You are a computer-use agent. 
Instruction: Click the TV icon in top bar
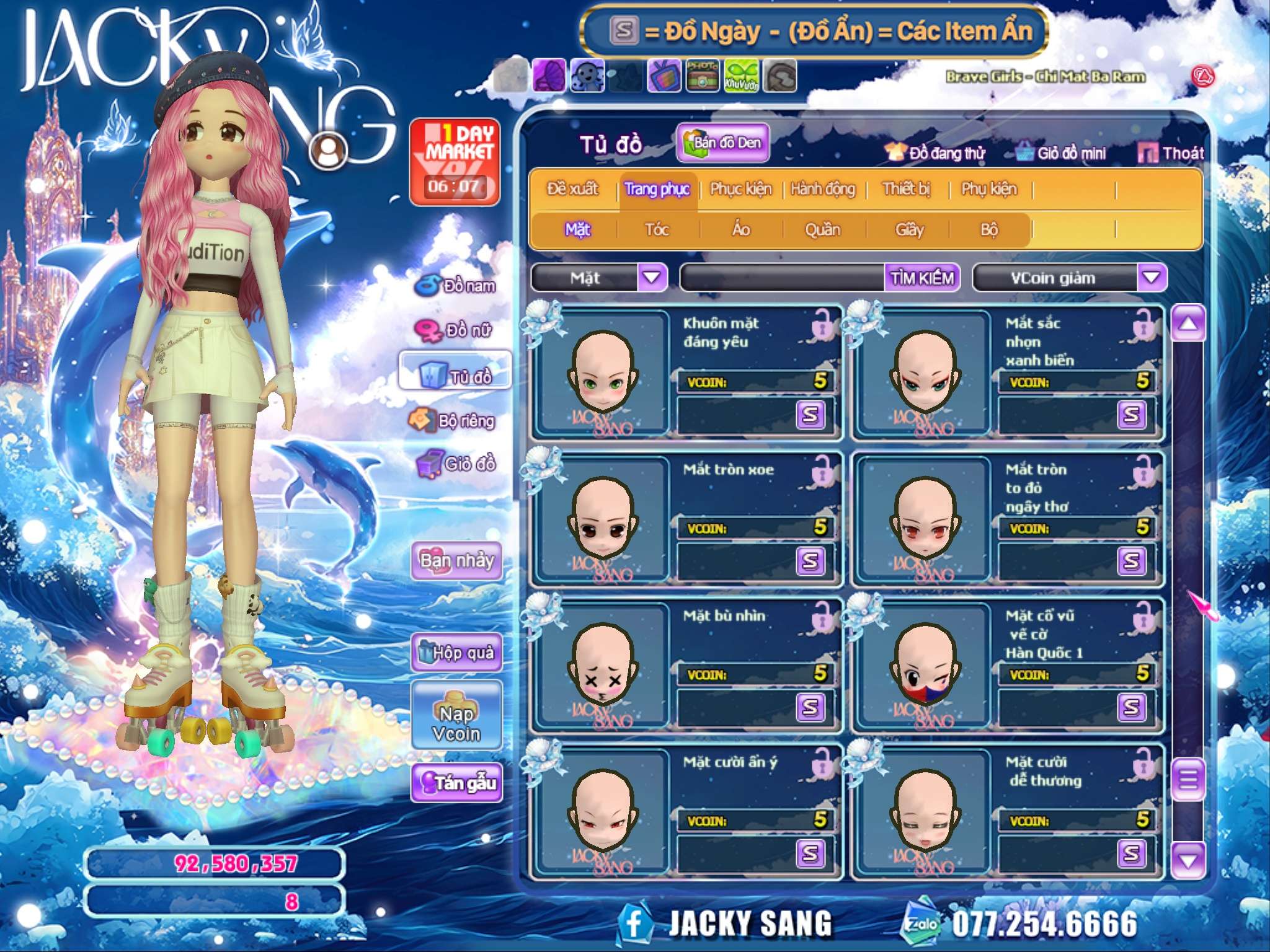(664, 76)
